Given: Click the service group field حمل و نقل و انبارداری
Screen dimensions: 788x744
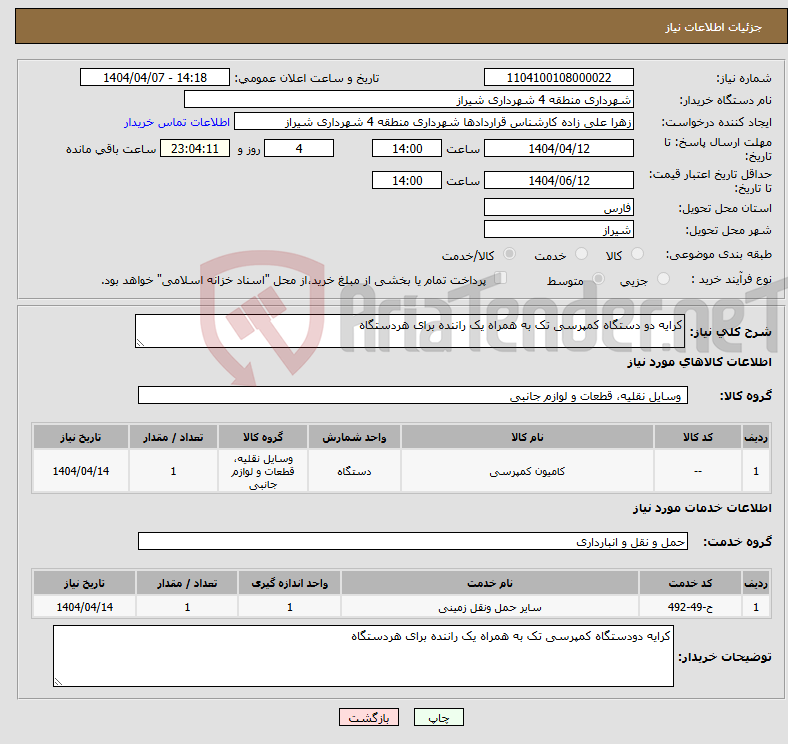Looking at the screenshot, I should click(x=413, y=541).
